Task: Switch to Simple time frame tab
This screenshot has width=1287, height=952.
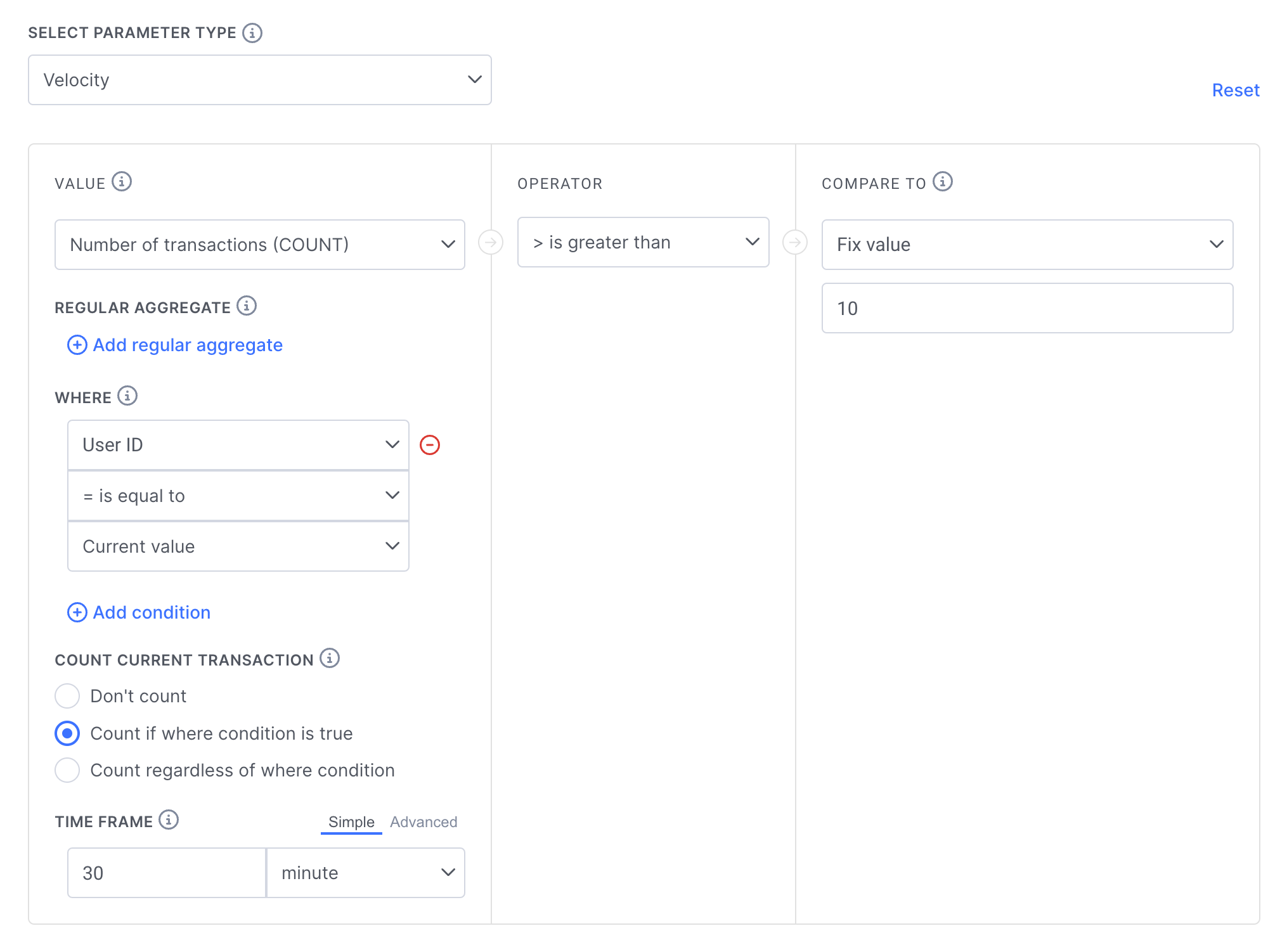Action: coord(351,822)
